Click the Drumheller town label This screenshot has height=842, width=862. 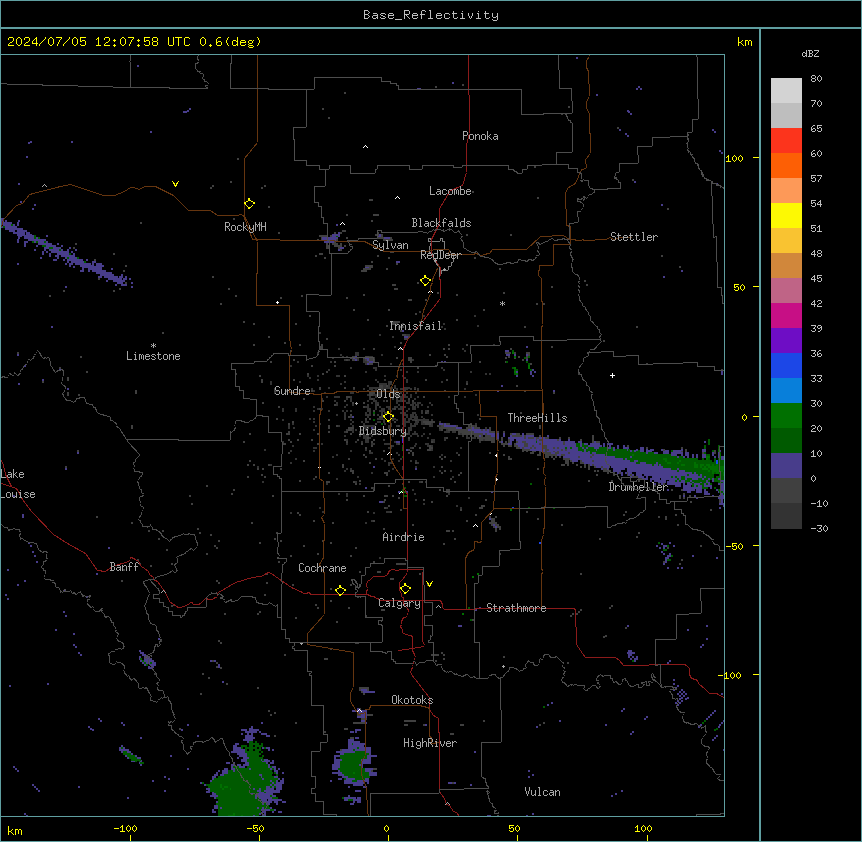coord(638,487)
